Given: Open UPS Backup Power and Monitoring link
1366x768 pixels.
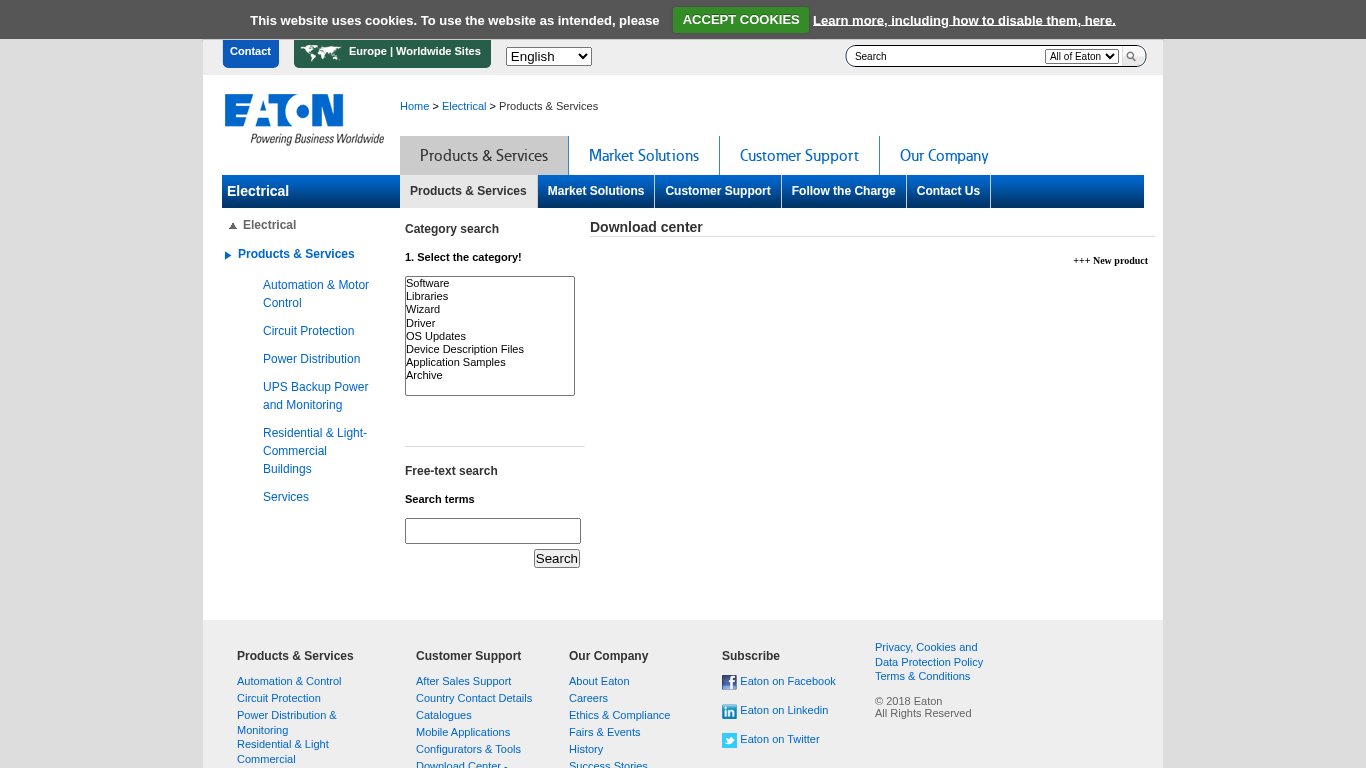Looking at the screenshot, I should 315,396.
